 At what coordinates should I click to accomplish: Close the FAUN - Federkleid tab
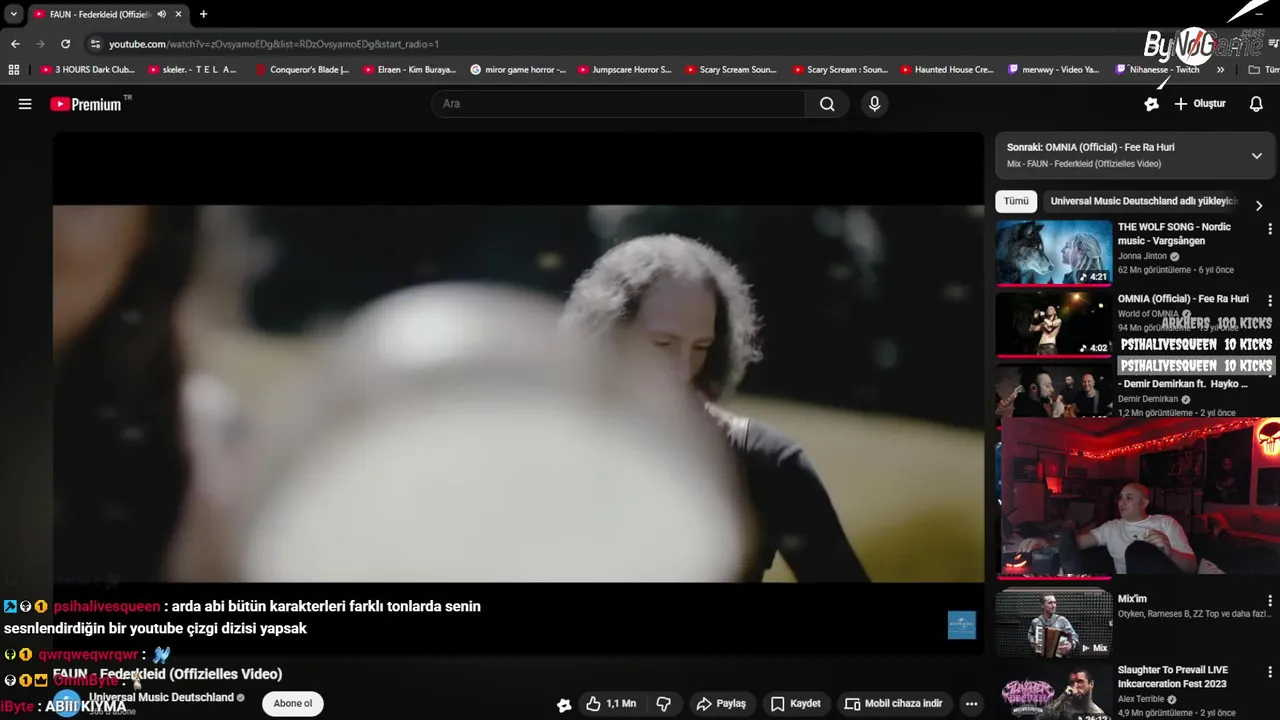pyautogui.click(x=180, y=14)
